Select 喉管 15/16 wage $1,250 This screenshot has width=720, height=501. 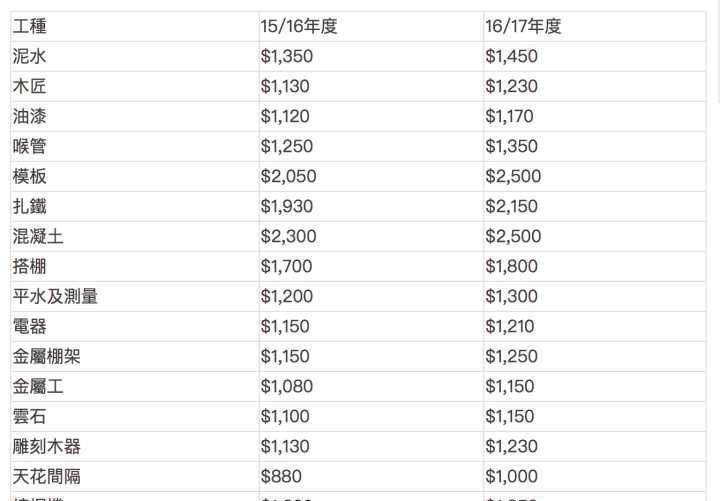coord(286,147)
